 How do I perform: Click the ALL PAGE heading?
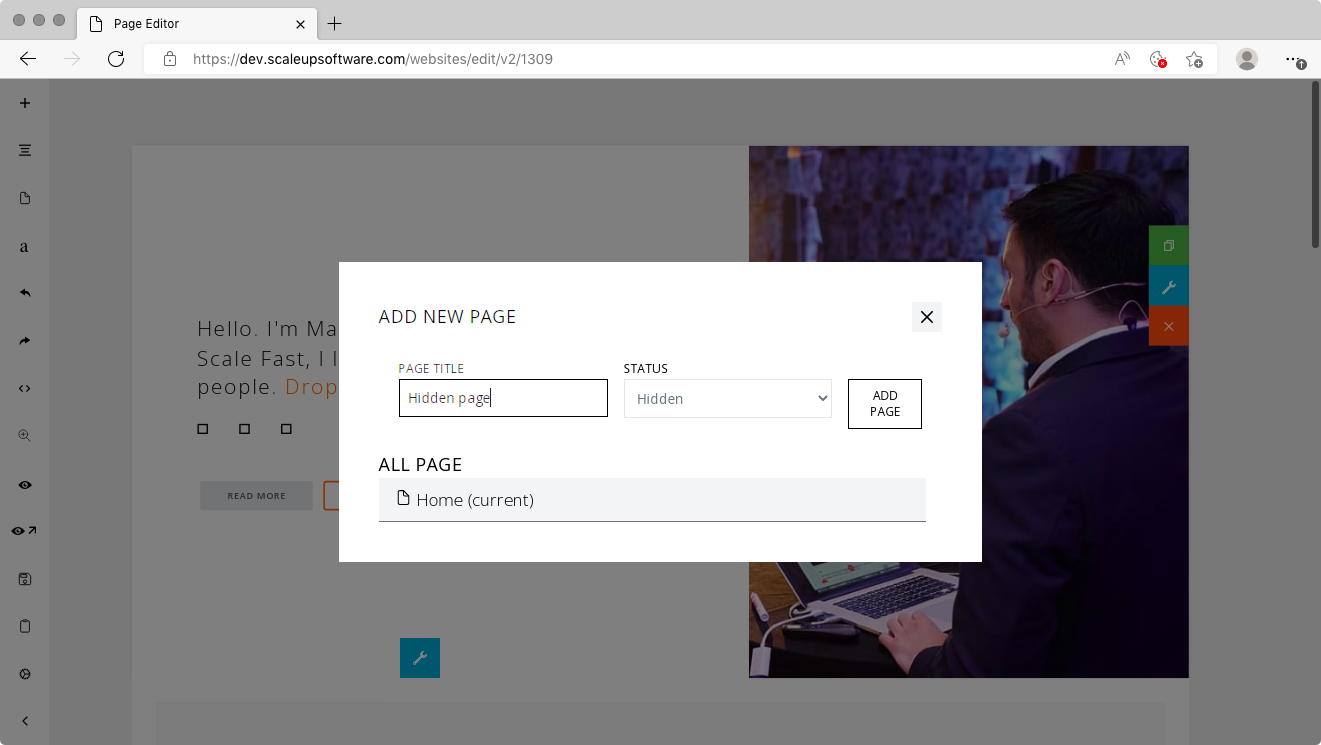420,464
